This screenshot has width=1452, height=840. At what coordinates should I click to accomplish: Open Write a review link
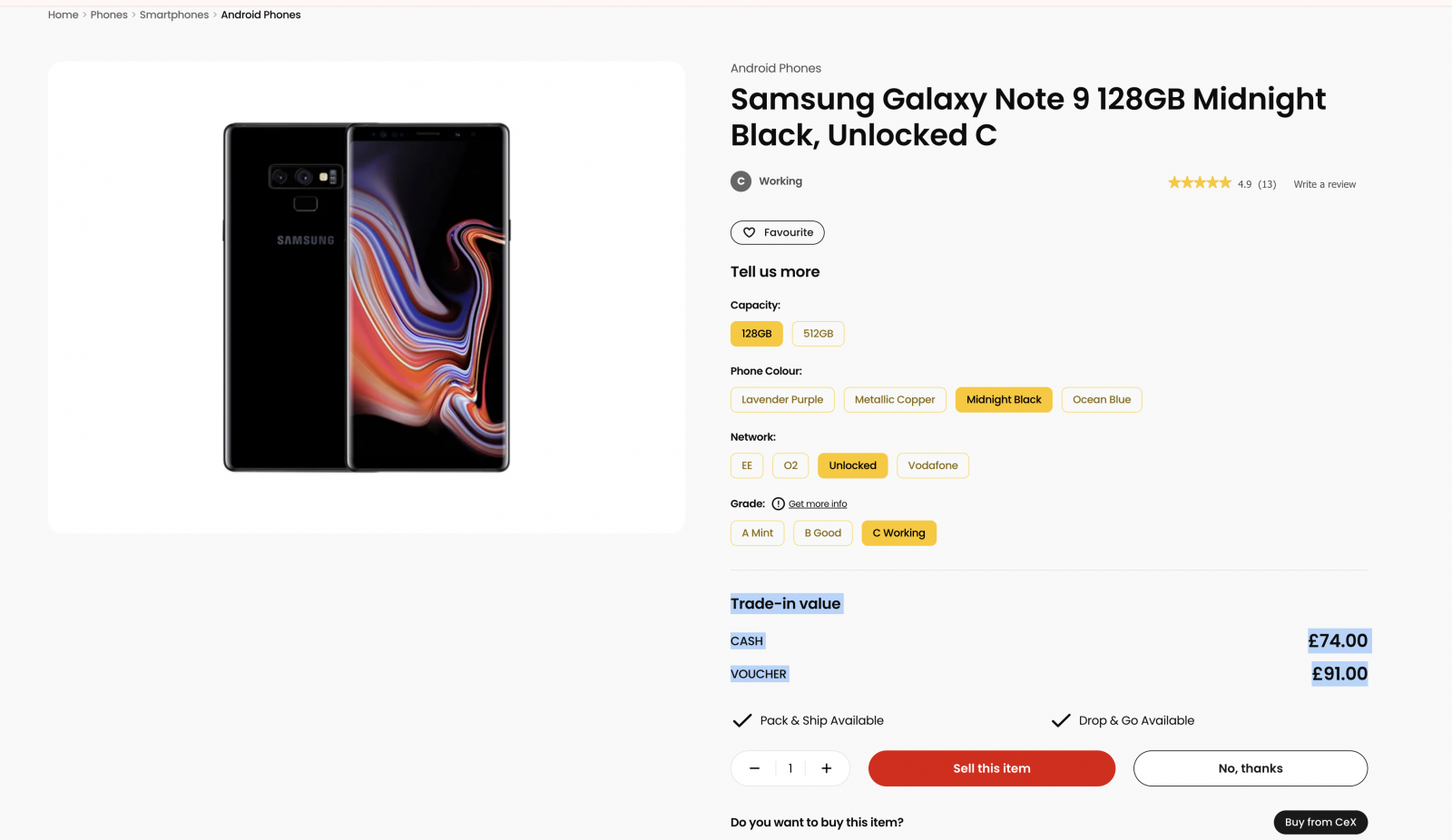click(x=1324, y=184)
